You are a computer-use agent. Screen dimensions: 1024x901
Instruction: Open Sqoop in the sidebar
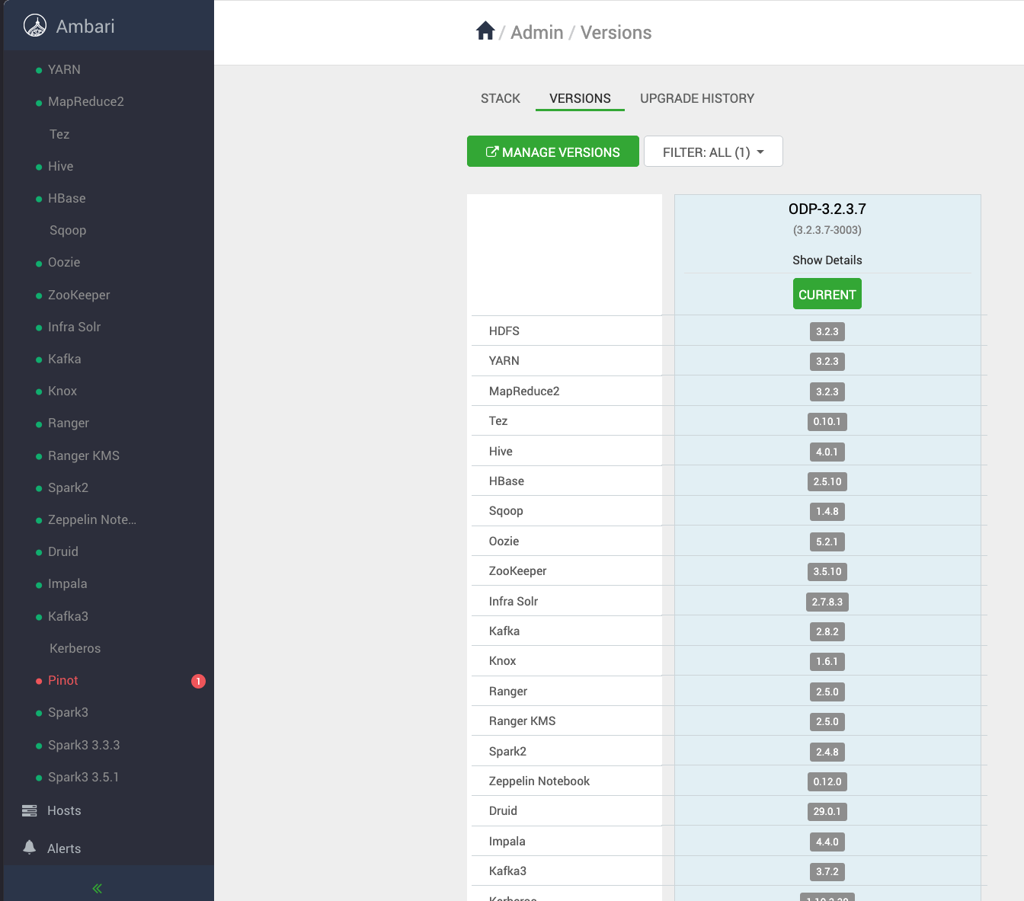pos(68,230)
